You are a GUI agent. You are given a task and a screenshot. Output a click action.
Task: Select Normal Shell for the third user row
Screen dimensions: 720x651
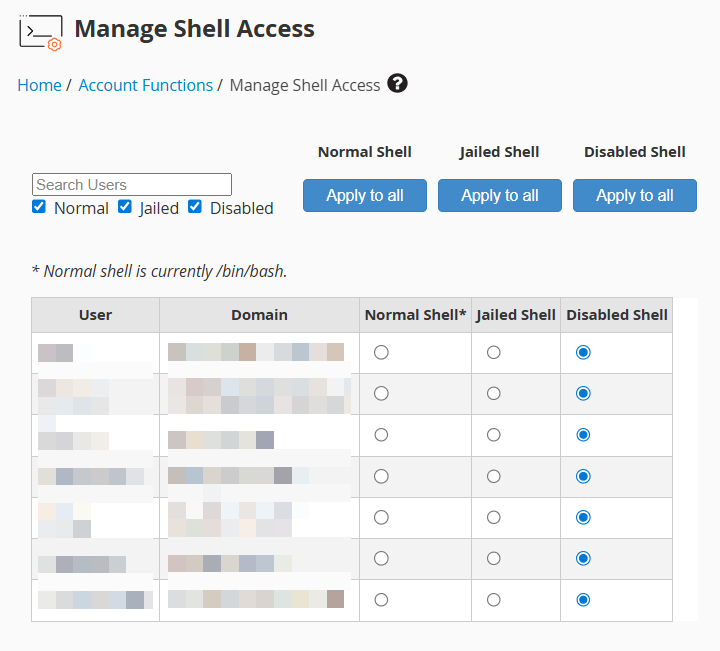(381, 435)
